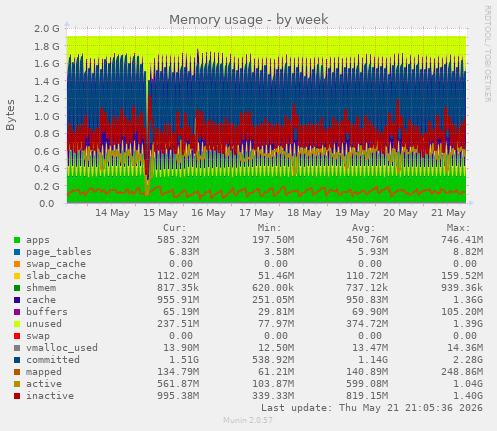Click the 'active' legend label

[44, 384]
